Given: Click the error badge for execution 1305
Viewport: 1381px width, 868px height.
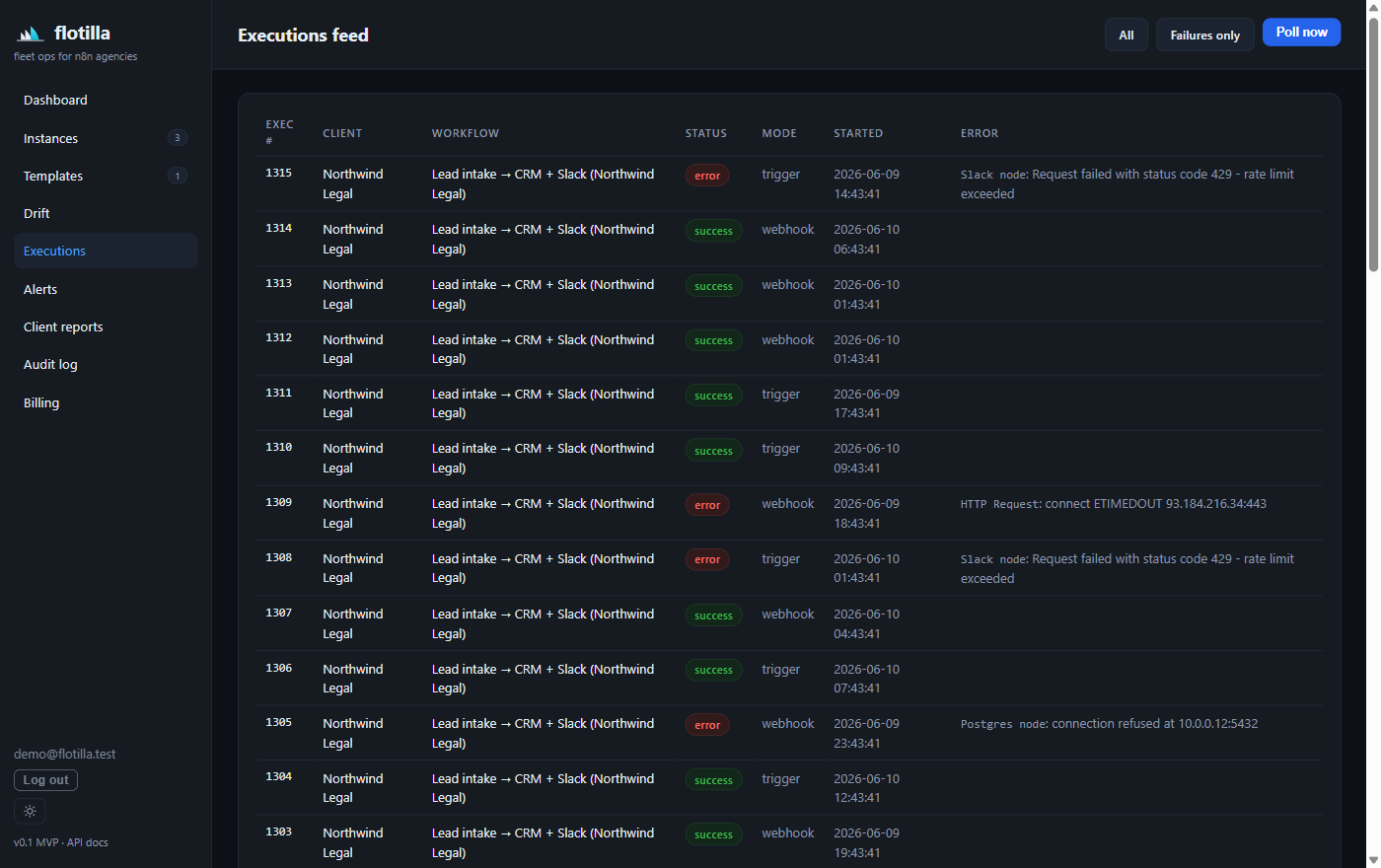Looking at the screenshot, I should click(x=707, y=725).
